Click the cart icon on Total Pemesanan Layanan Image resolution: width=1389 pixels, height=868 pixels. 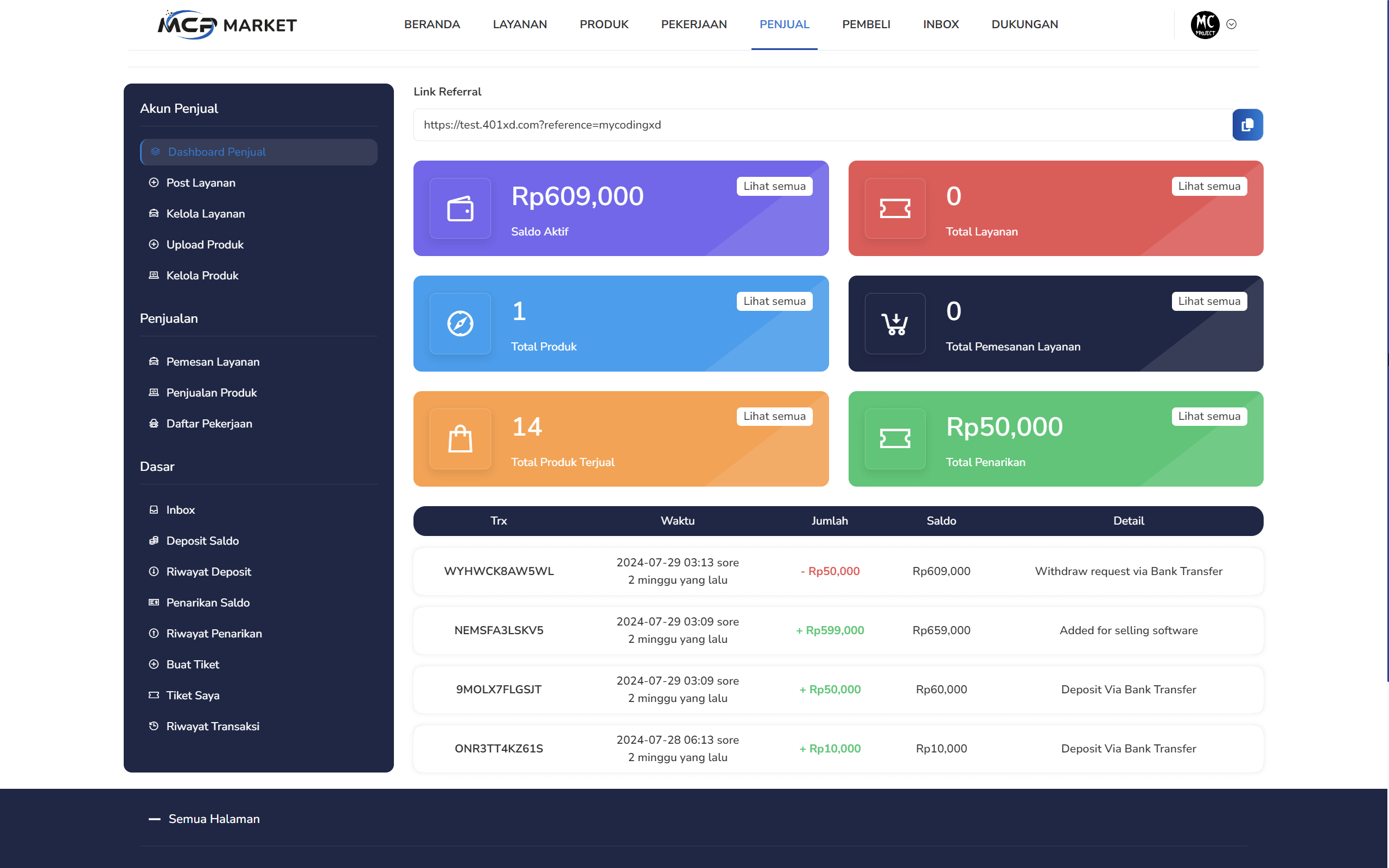click(x=895, y=324)
